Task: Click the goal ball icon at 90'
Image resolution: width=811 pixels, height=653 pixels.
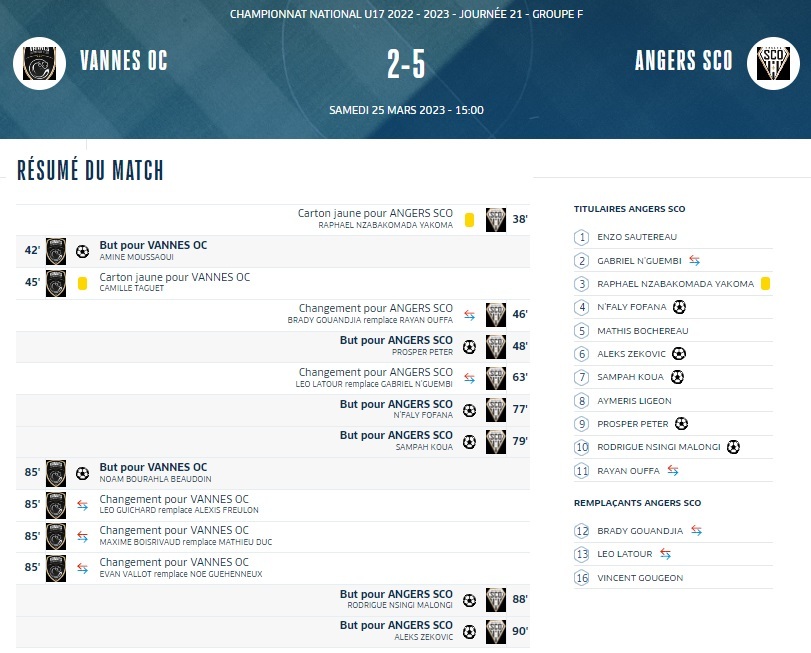Action: pos(469,632)
